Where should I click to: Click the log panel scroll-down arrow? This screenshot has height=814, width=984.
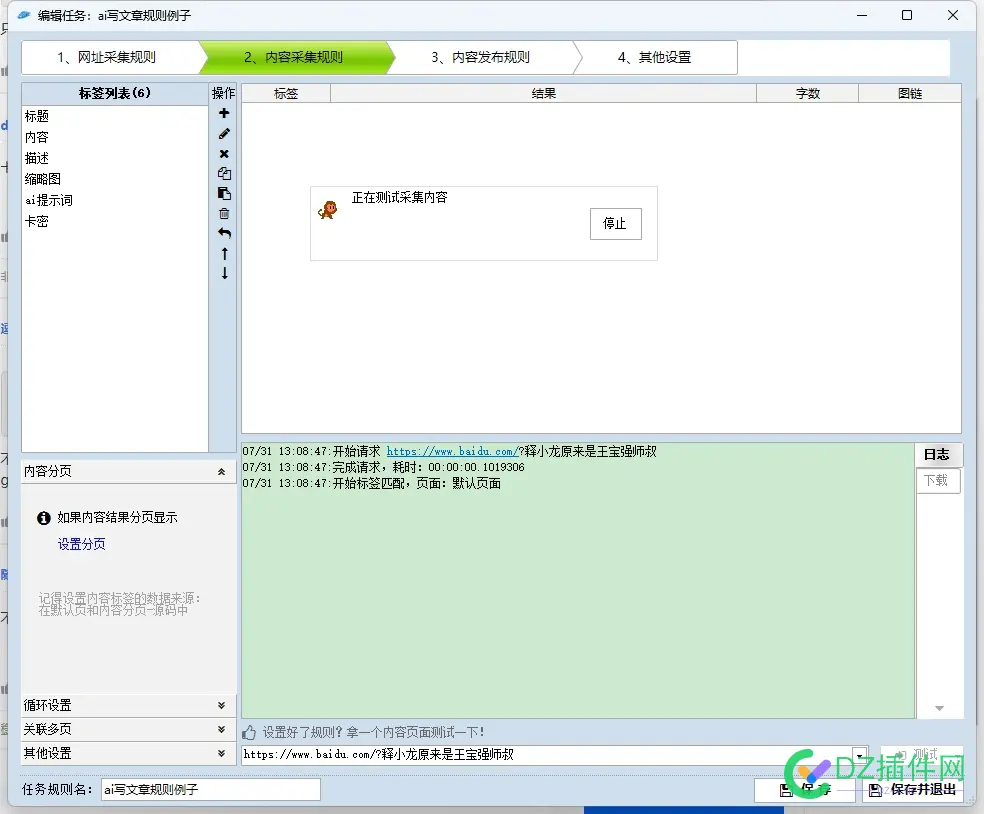point(939,709)
